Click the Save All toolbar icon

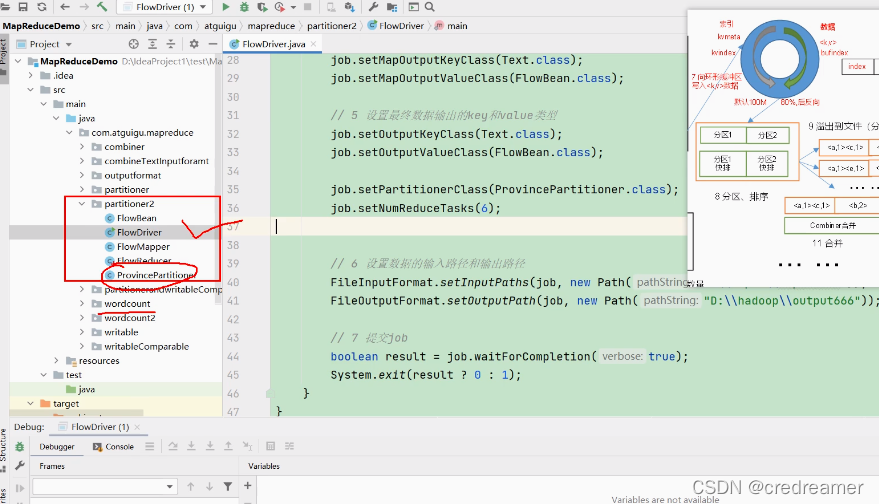point(23,7)
